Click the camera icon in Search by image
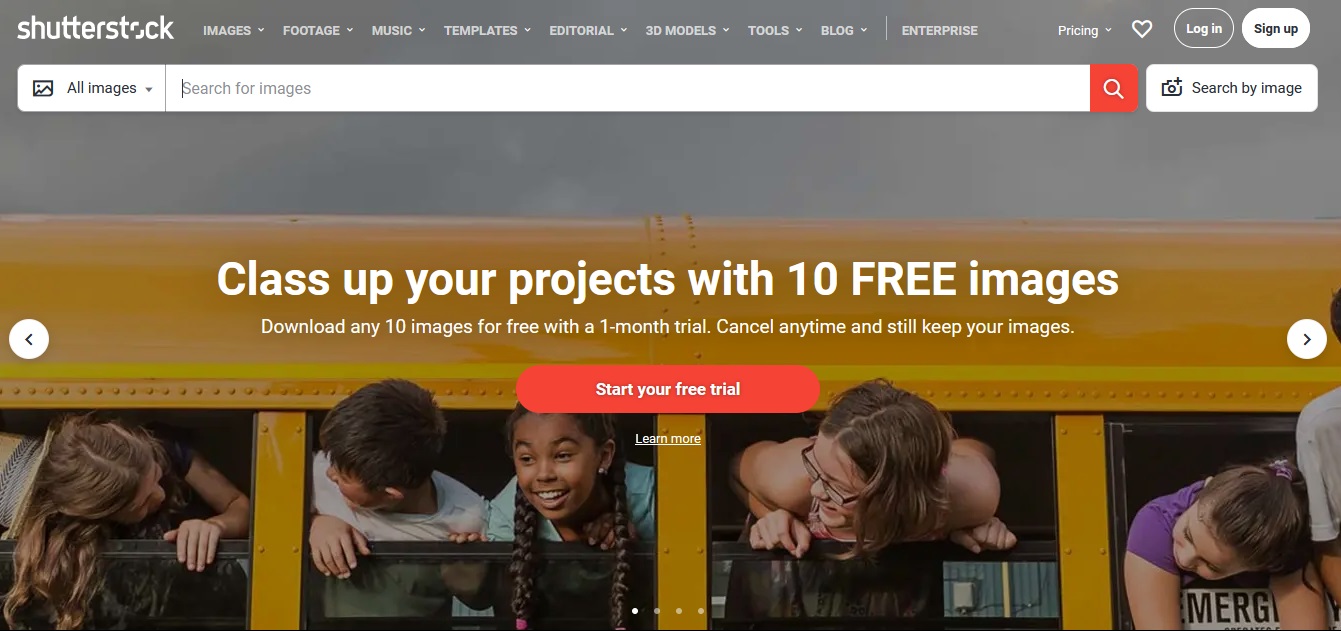Viewport: 1341px width, 631px height. (1171, 88)
